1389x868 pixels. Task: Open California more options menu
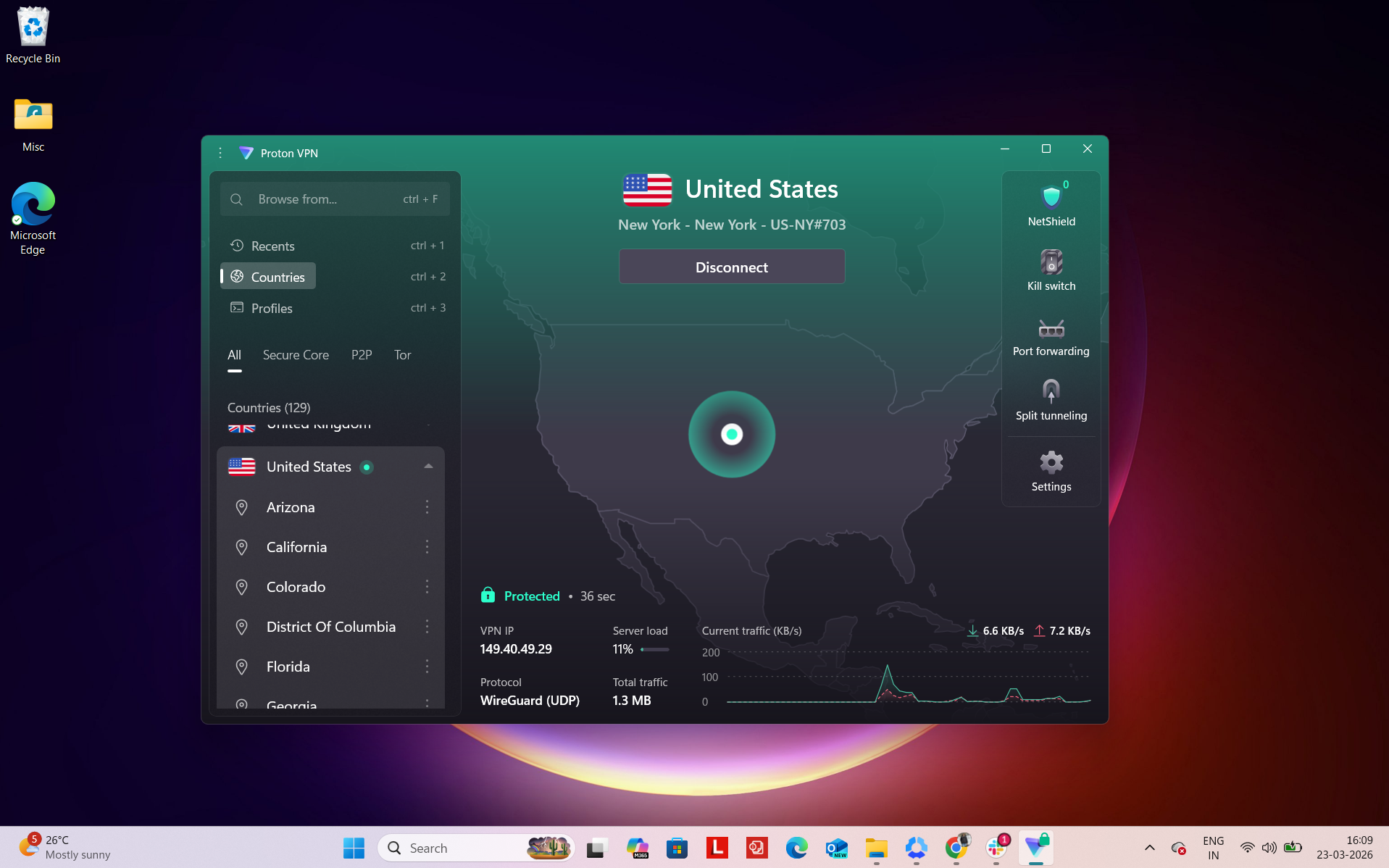point(427,547)
